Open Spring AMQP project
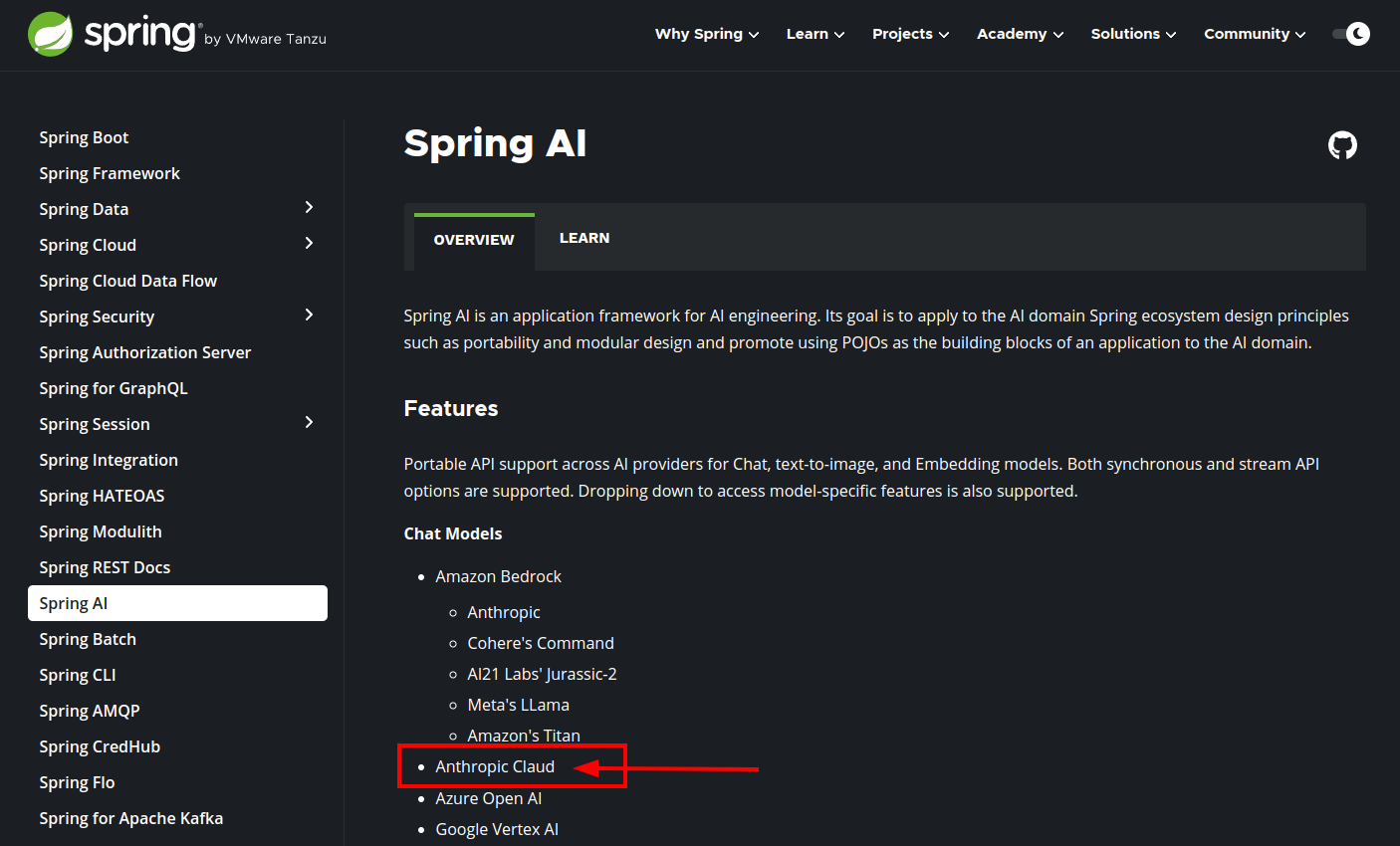The width and height of the screenshot is (1400, 846). 90,711
